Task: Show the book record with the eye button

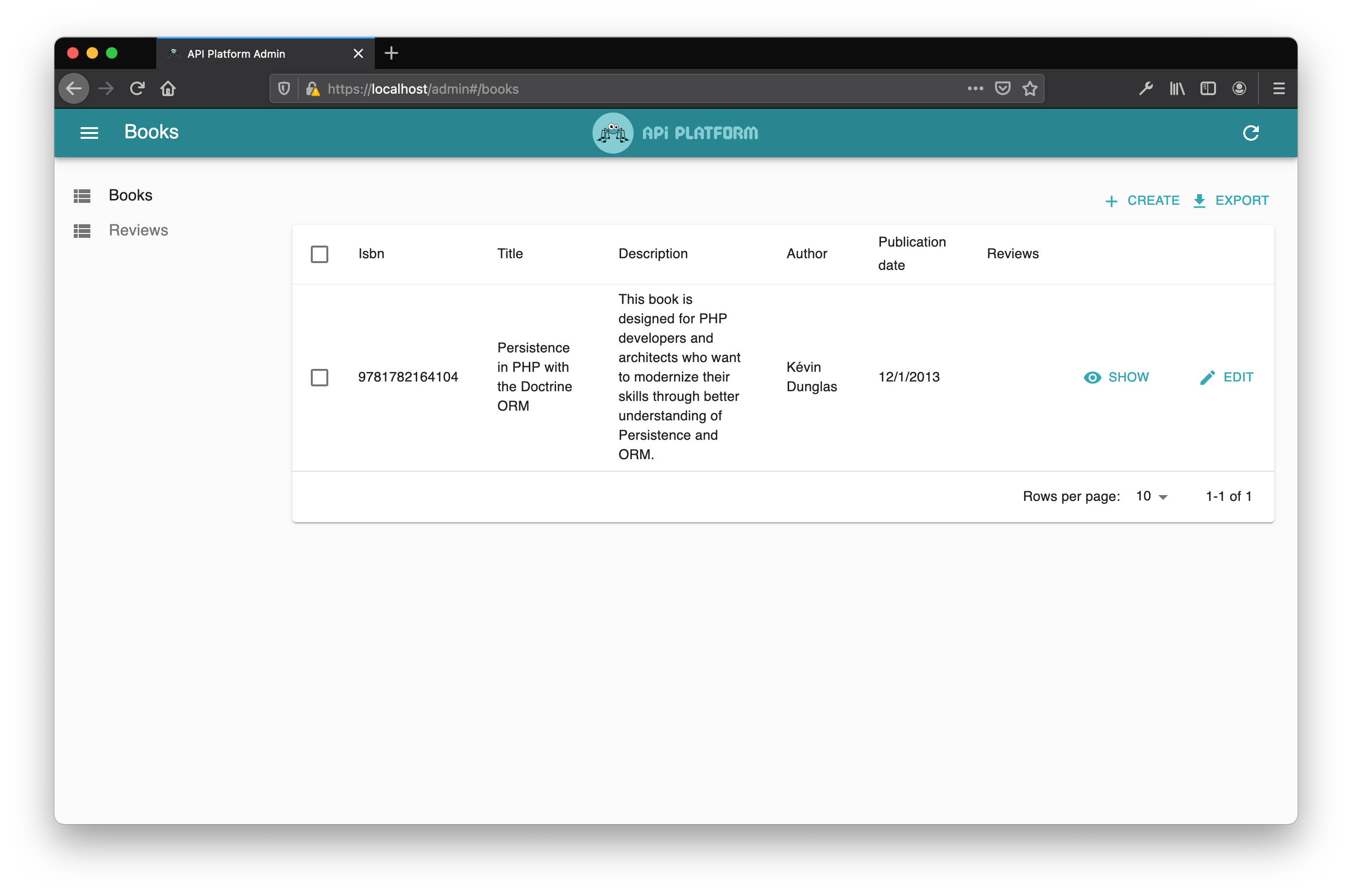Action: [x=1116, y=377]
